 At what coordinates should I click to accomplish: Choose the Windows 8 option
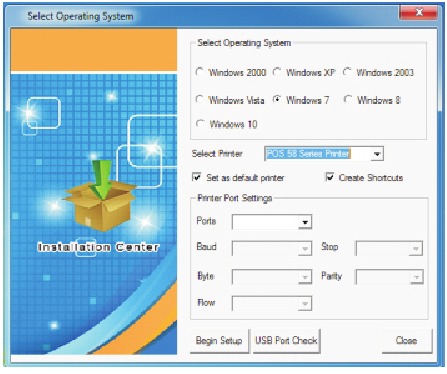[x=348, y=100]
